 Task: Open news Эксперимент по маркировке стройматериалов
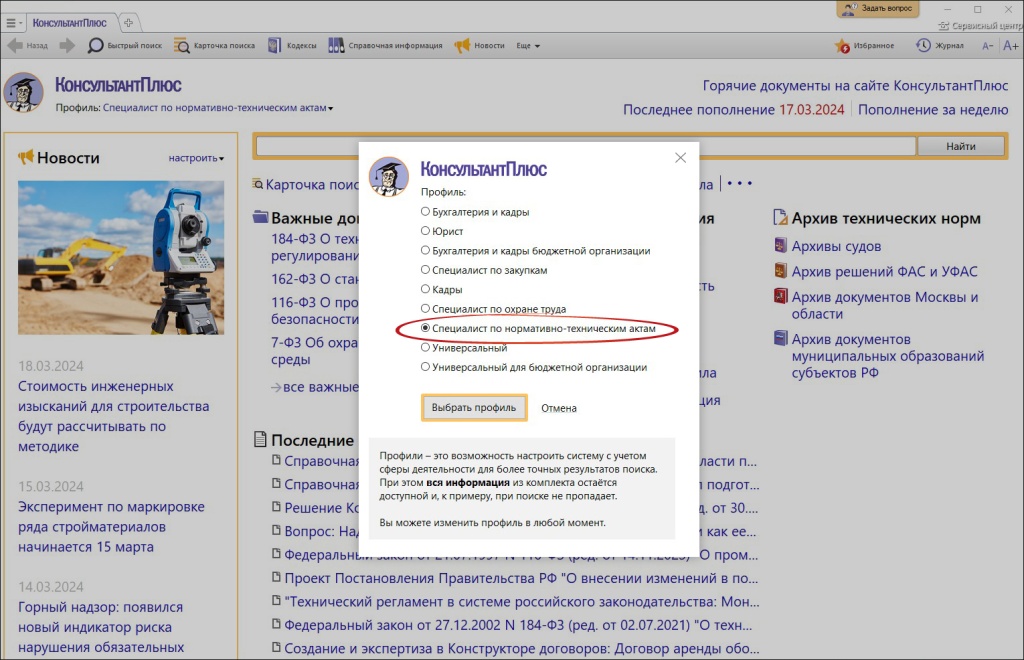coord(111,526)
